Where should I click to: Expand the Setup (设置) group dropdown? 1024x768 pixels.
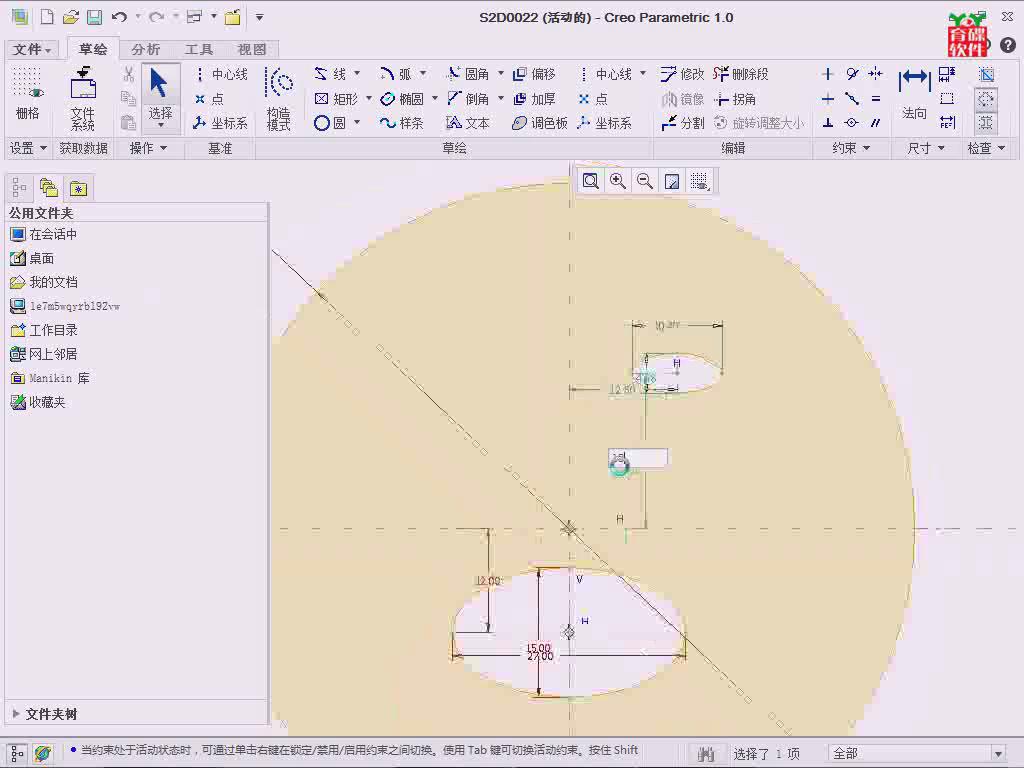click(27, 148)
